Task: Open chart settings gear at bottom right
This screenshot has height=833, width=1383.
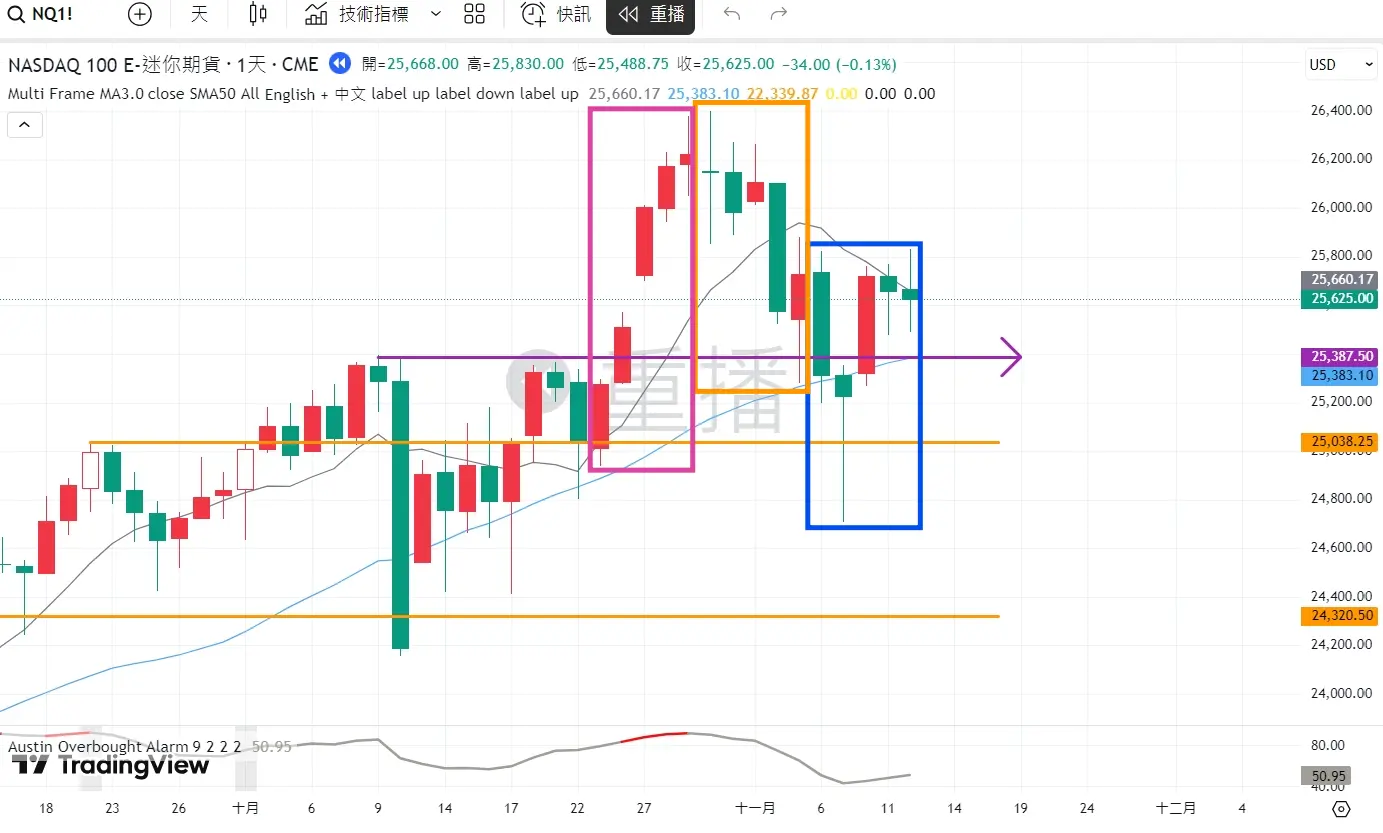Action: coord(1342,809)
